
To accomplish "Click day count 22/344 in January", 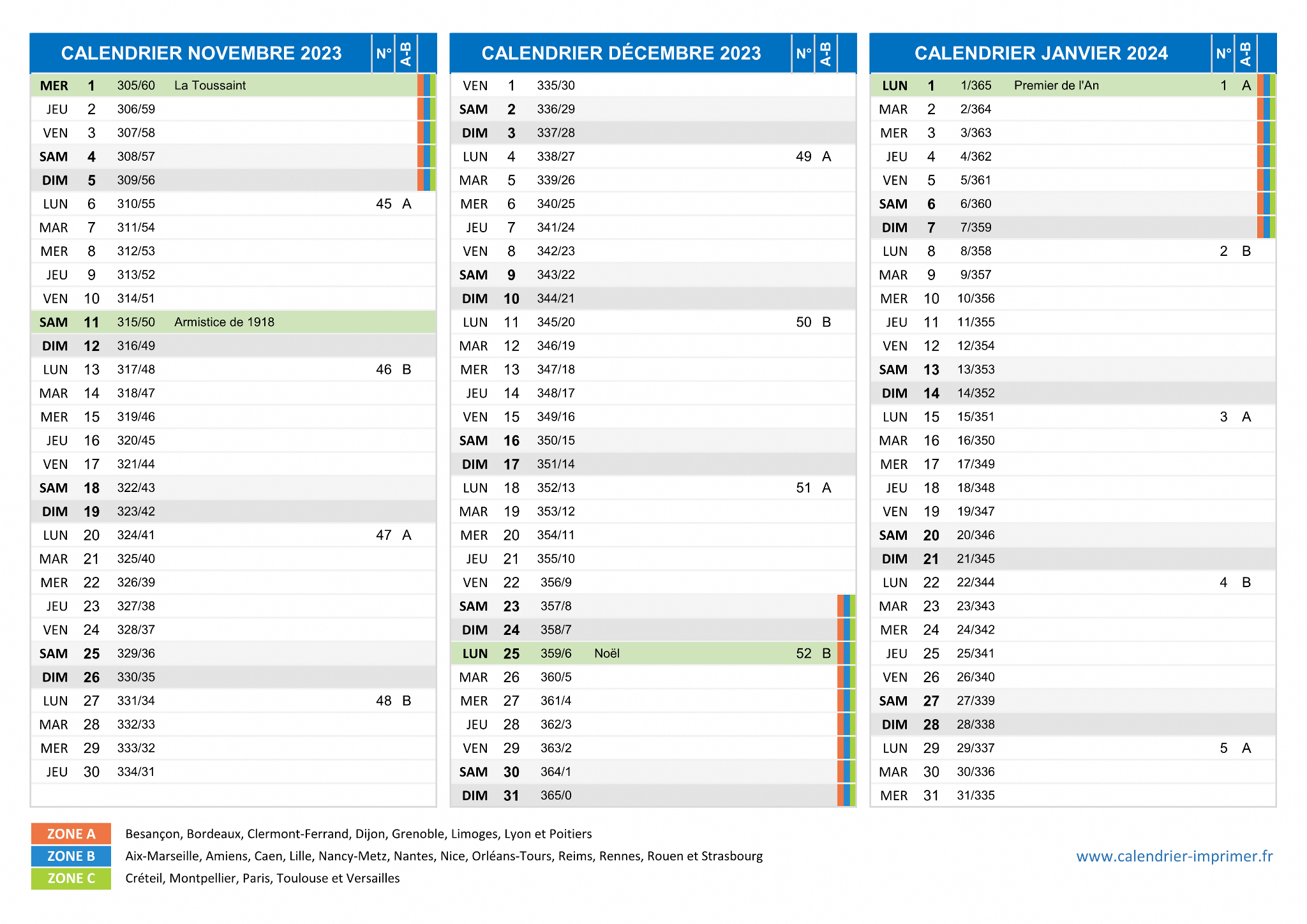I will pos(976,583).
